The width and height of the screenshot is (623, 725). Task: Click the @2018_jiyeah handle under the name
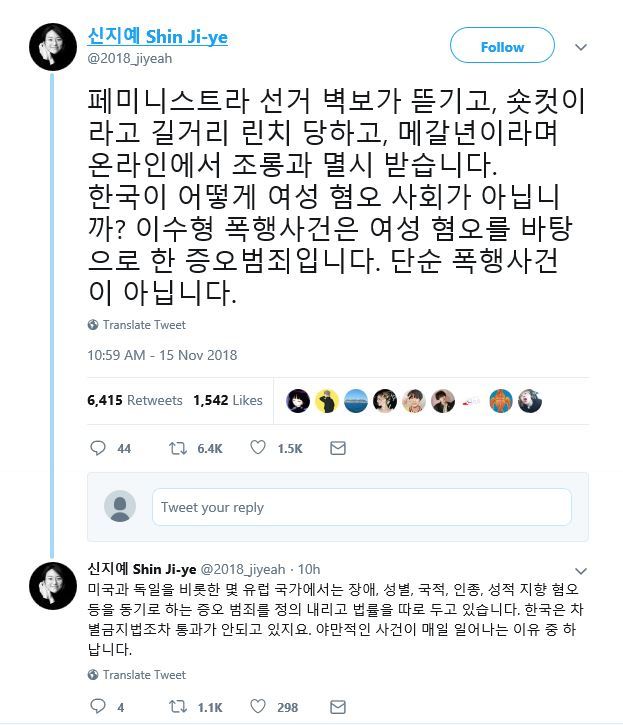tap(130, 58)
